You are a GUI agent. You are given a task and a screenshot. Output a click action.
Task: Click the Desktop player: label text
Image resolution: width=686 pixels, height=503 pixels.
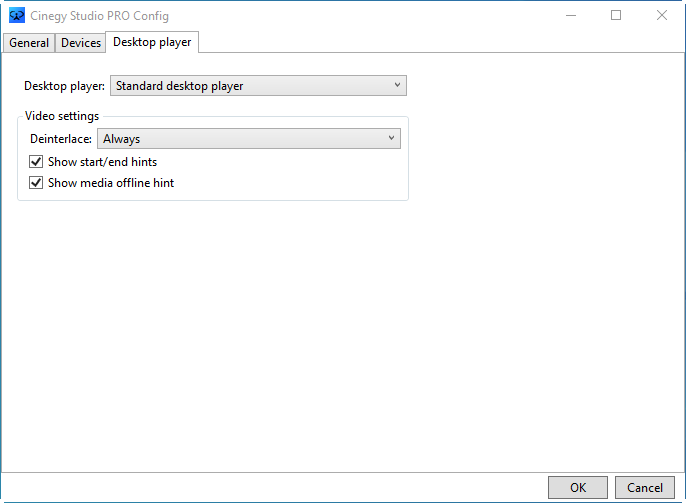click(64, 86)
